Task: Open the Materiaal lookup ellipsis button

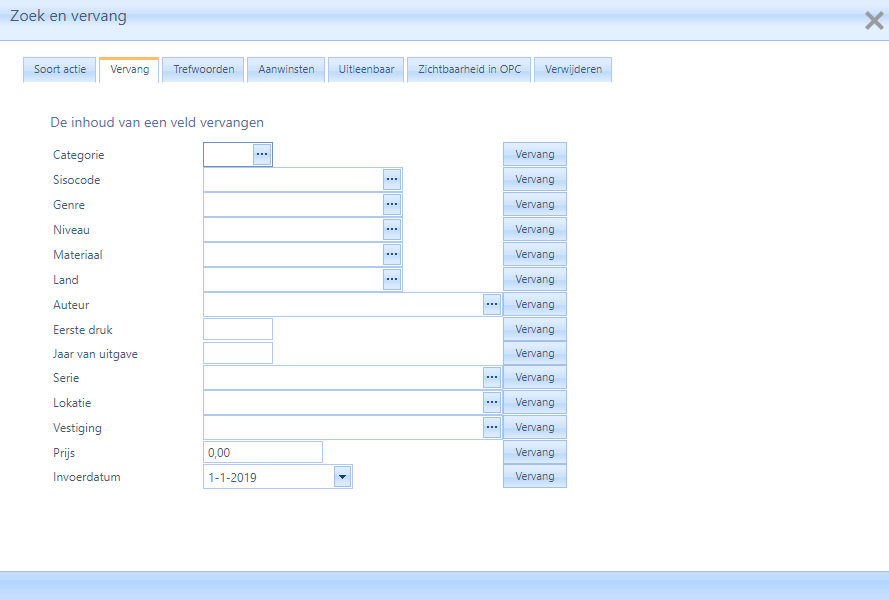Action: [x=392, y=254]
